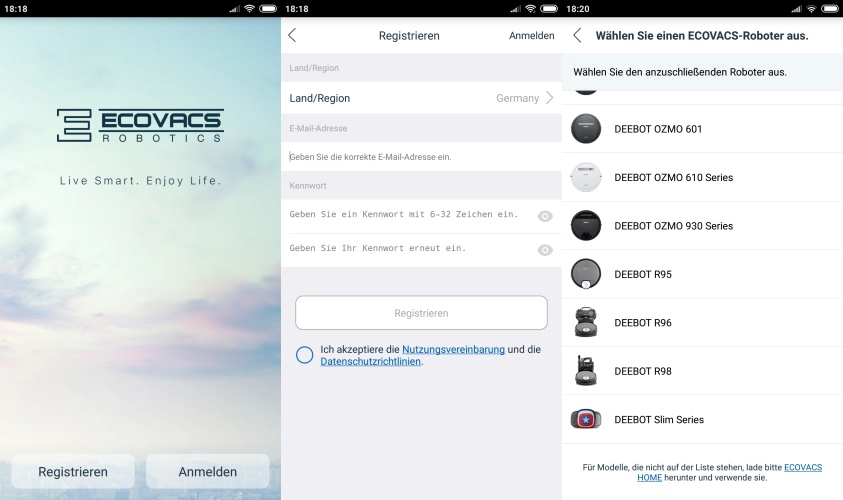
Task: Open Anmelden link in registration header
Action: point(531,35)
